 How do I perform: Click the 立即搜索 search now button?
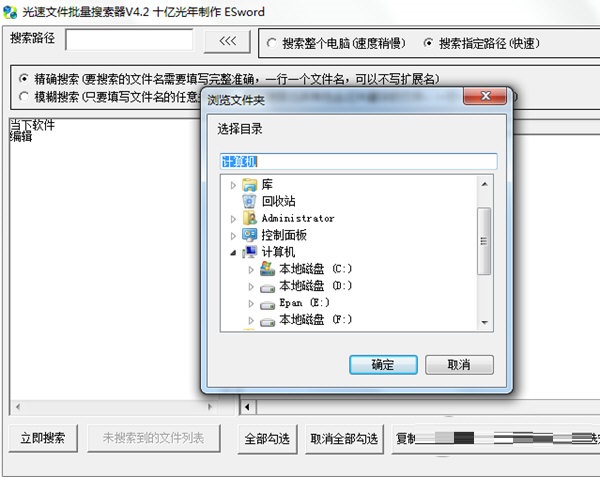click(43, 438)
